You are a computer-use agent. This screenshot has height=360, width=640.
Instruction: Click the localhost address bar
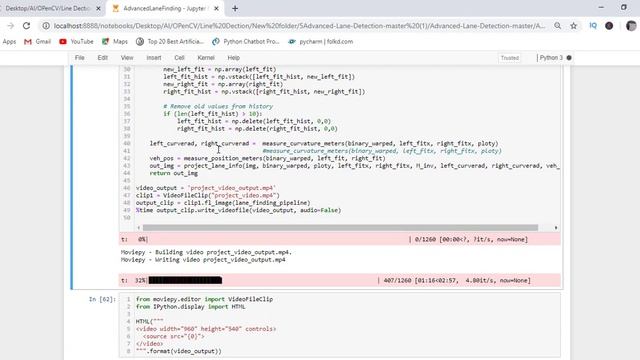pos(299,26)
